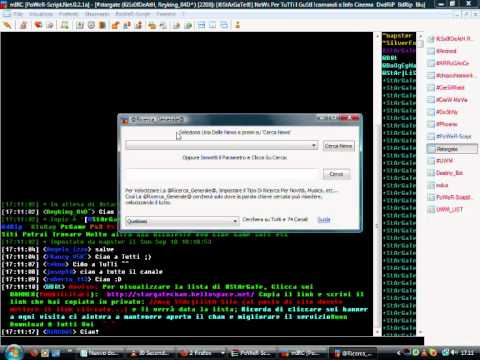Focus the chat message input line
The height and width of the screenshot is (360, 480).
coord(212,341)
